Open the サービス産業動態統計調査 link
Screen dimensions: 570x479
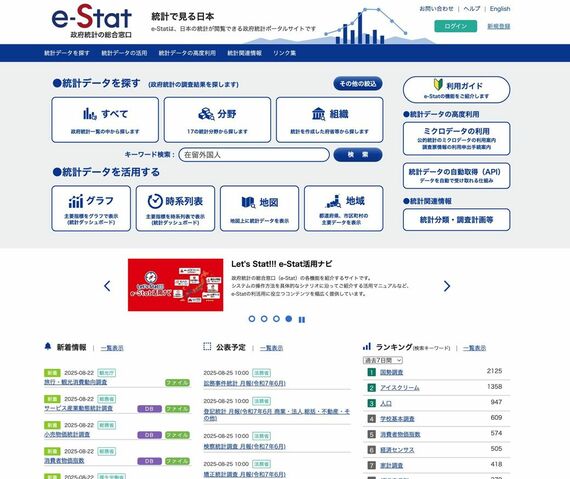coord(79,408)
